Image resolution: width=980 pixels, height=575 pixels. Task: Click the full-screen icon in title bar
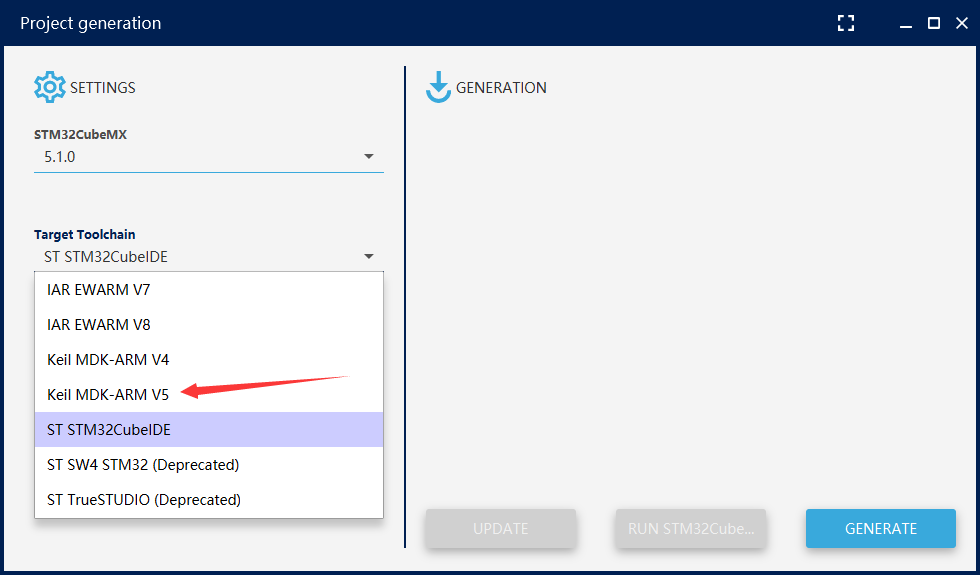[x=846, y=24]
